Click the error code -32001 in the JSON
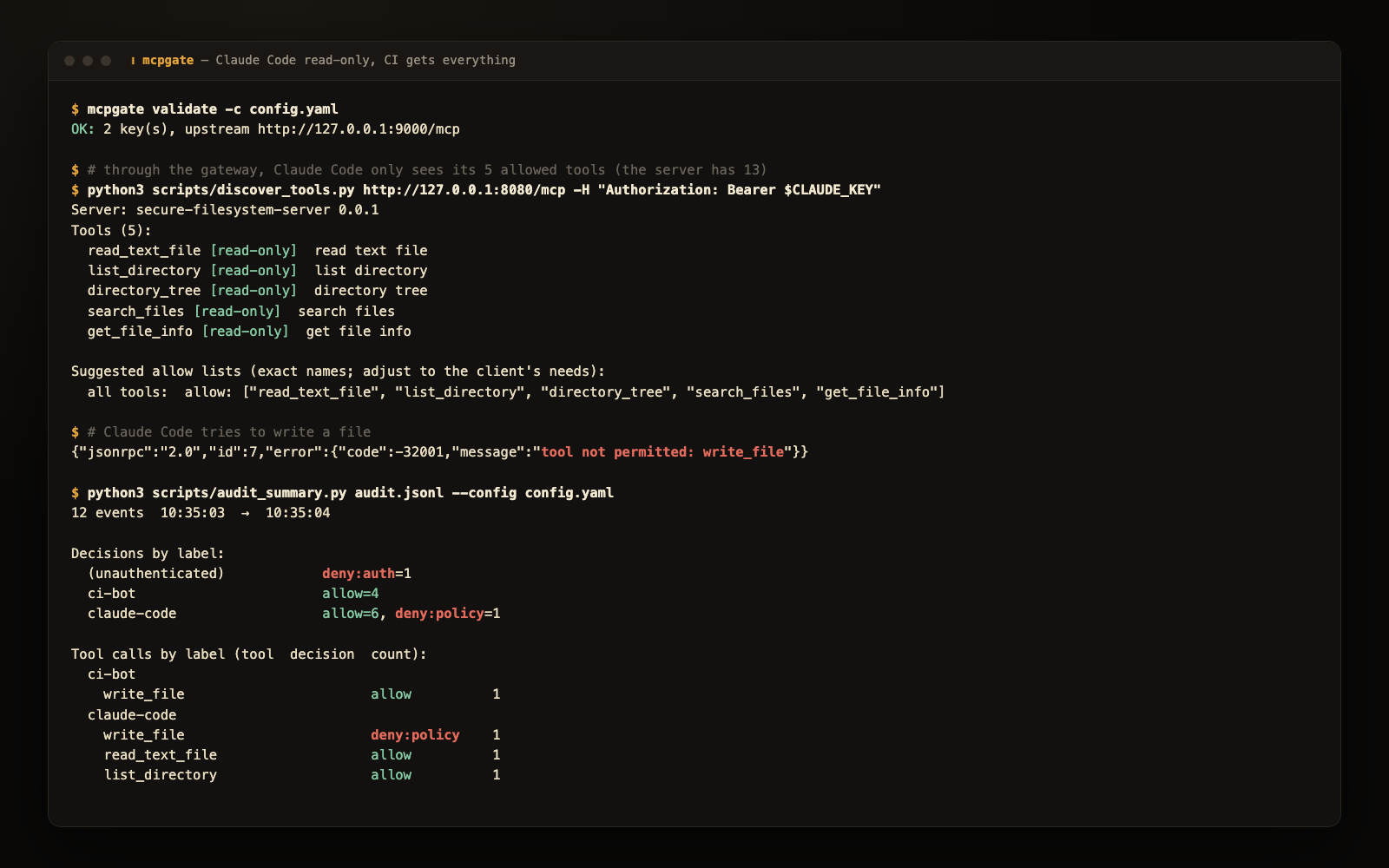 419,452
